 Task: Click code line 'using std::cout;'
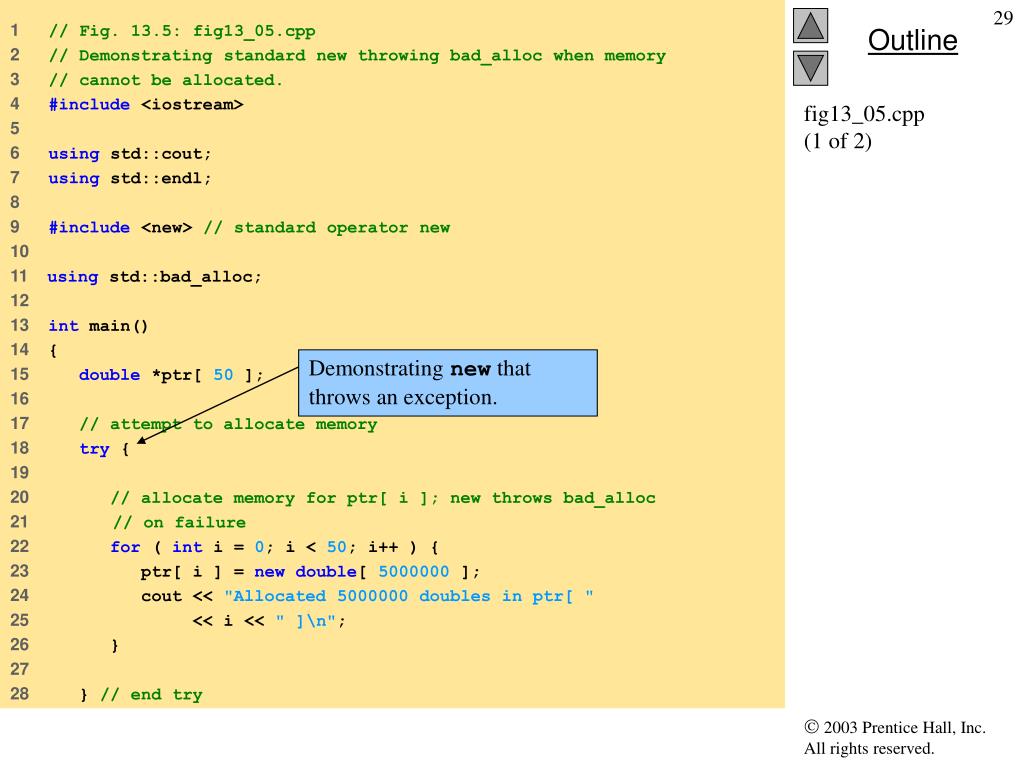(x=130, y=153)
